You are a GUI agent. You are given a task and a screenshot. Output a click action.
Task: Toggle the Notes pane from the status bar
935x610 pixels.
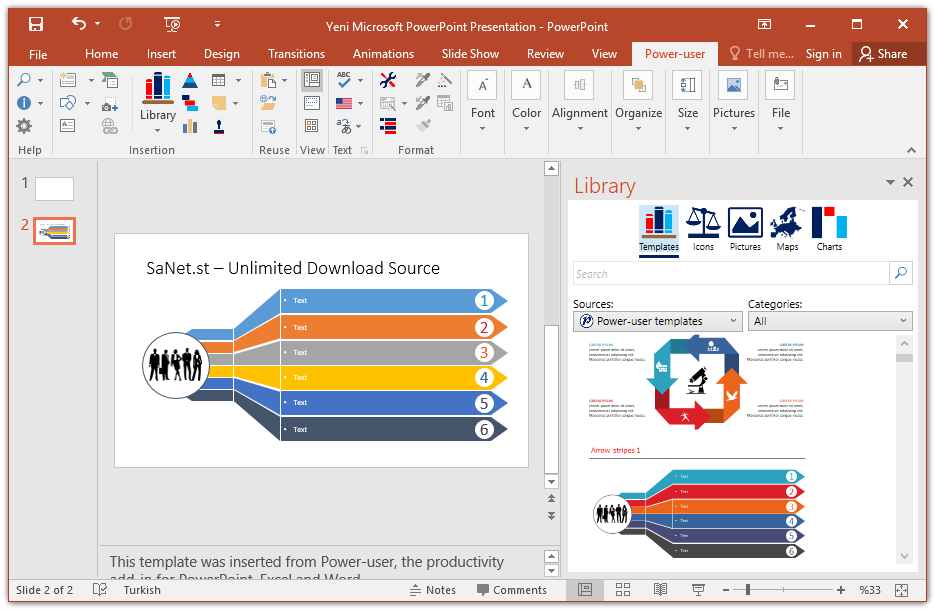click(x=442, y=590)
